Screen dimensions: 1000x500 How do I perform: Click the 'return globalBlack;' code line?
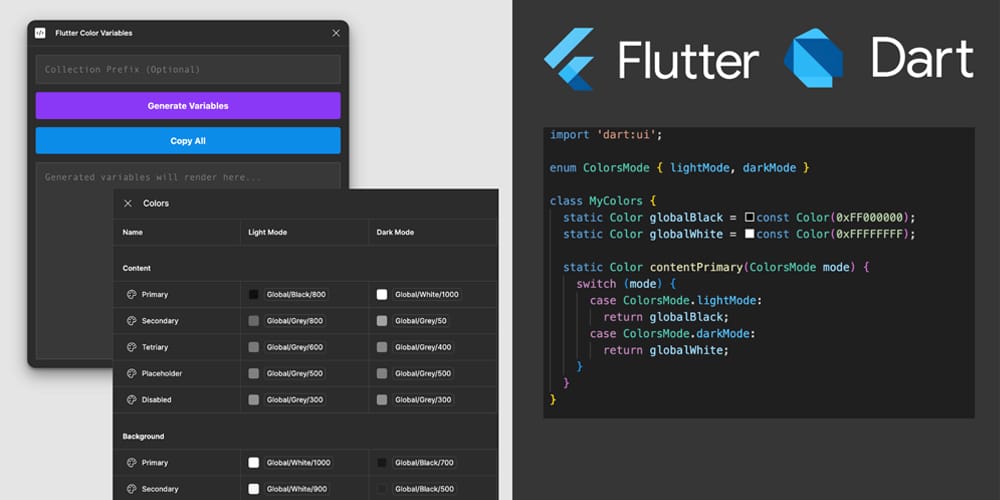click(x=666, y=317)
